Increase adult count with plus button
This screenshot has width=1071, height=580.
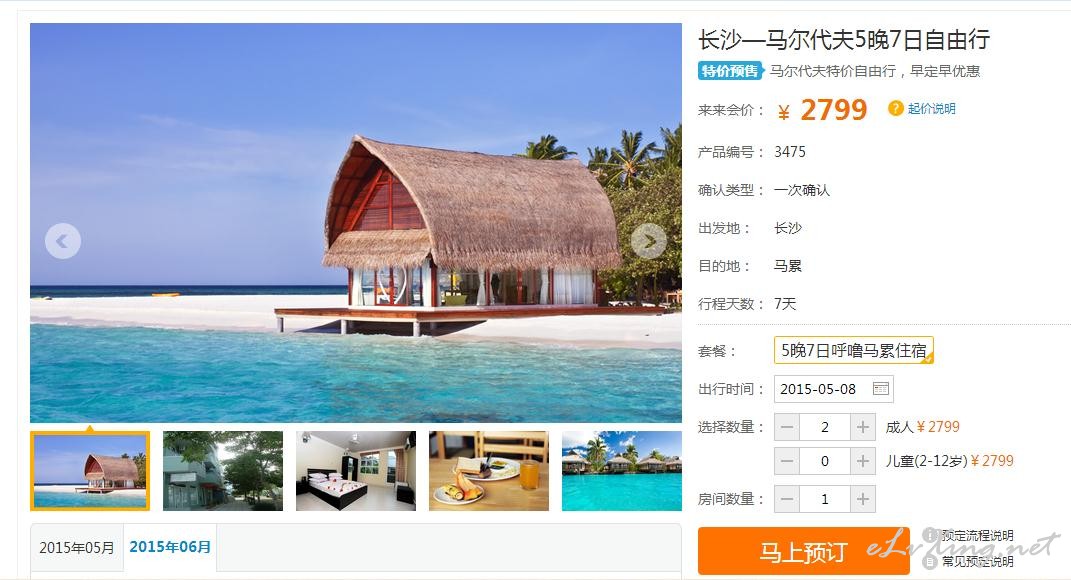point(863,427)
